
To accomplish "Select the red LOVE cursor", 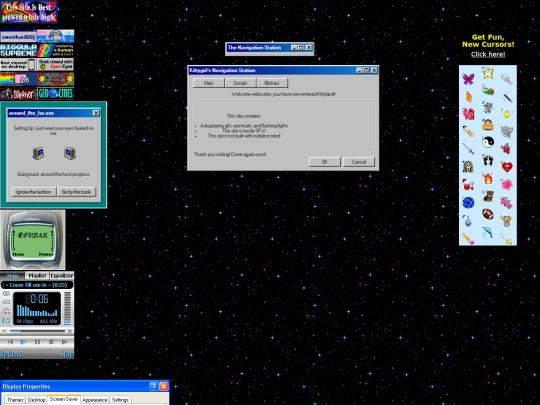I will coord(468,114).
